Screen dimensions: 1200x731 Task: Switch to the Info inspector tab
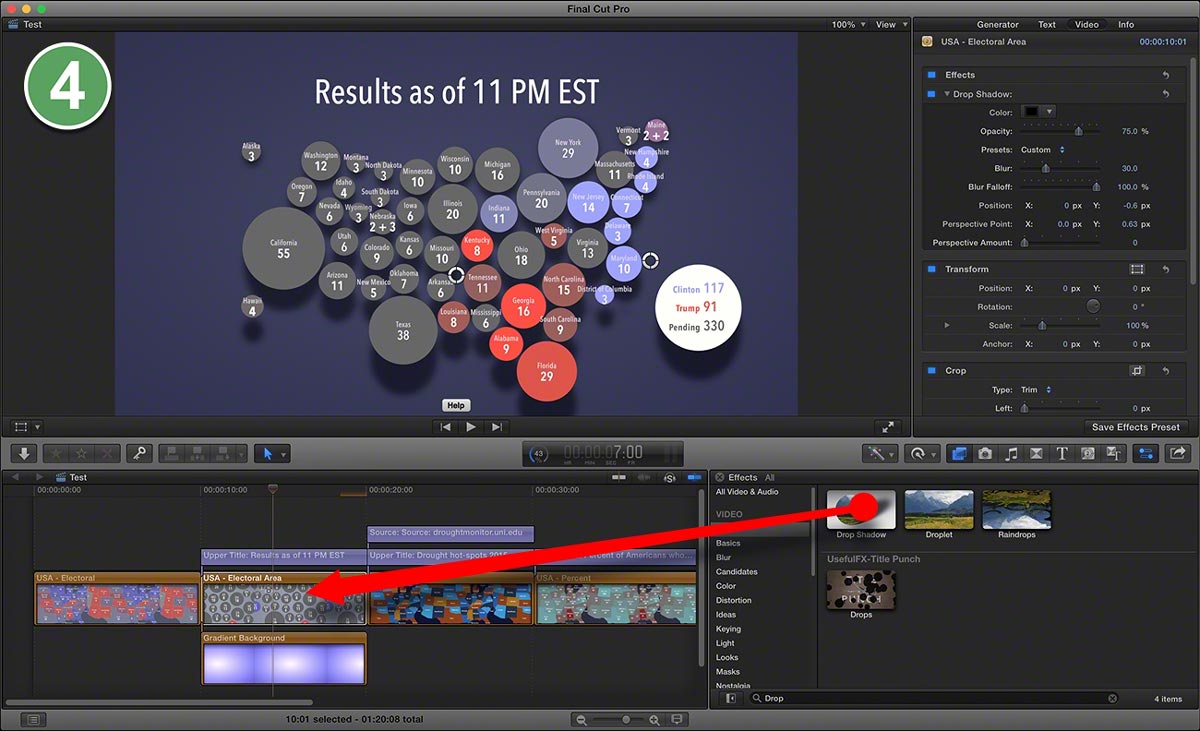(1126, 25)
